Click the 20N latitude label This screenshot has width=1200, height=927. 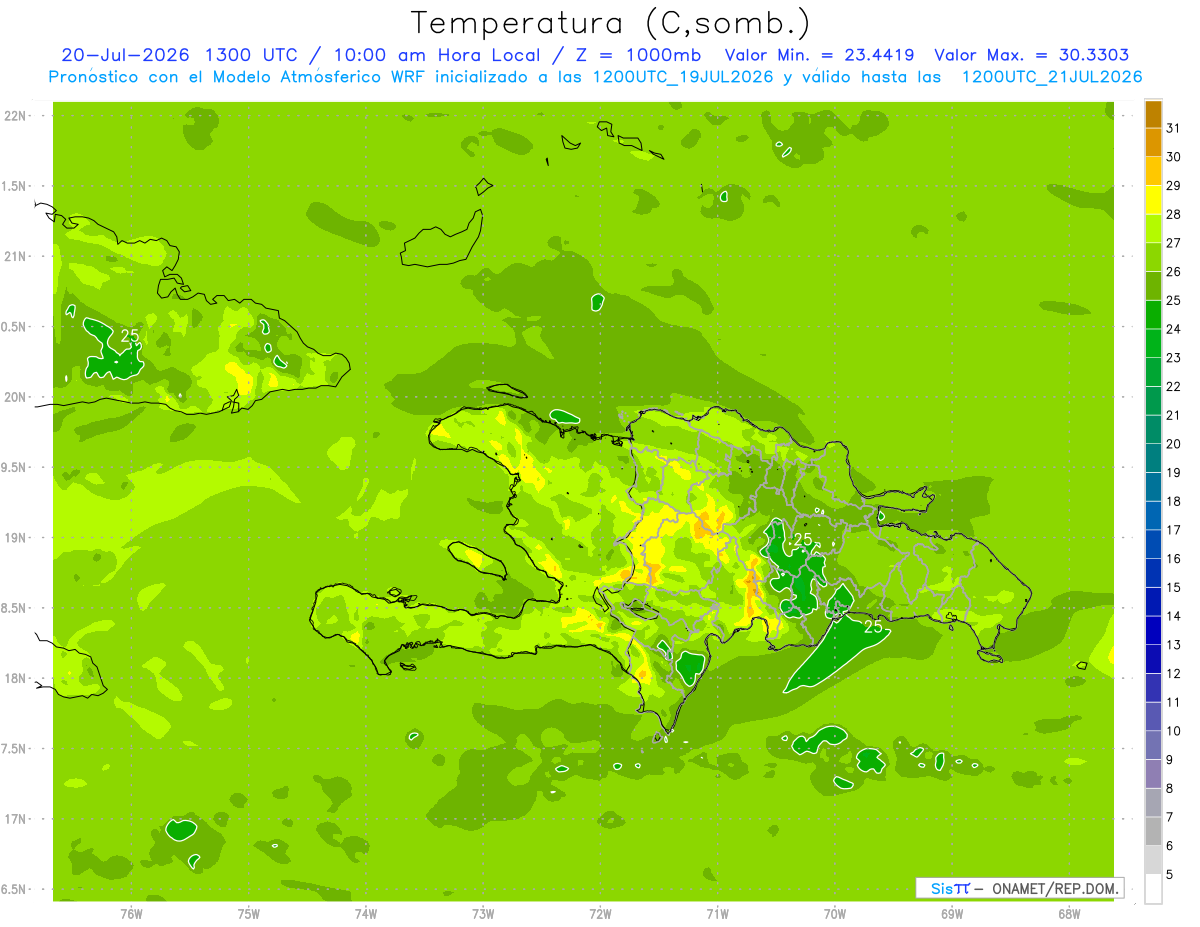pos(17,397)
